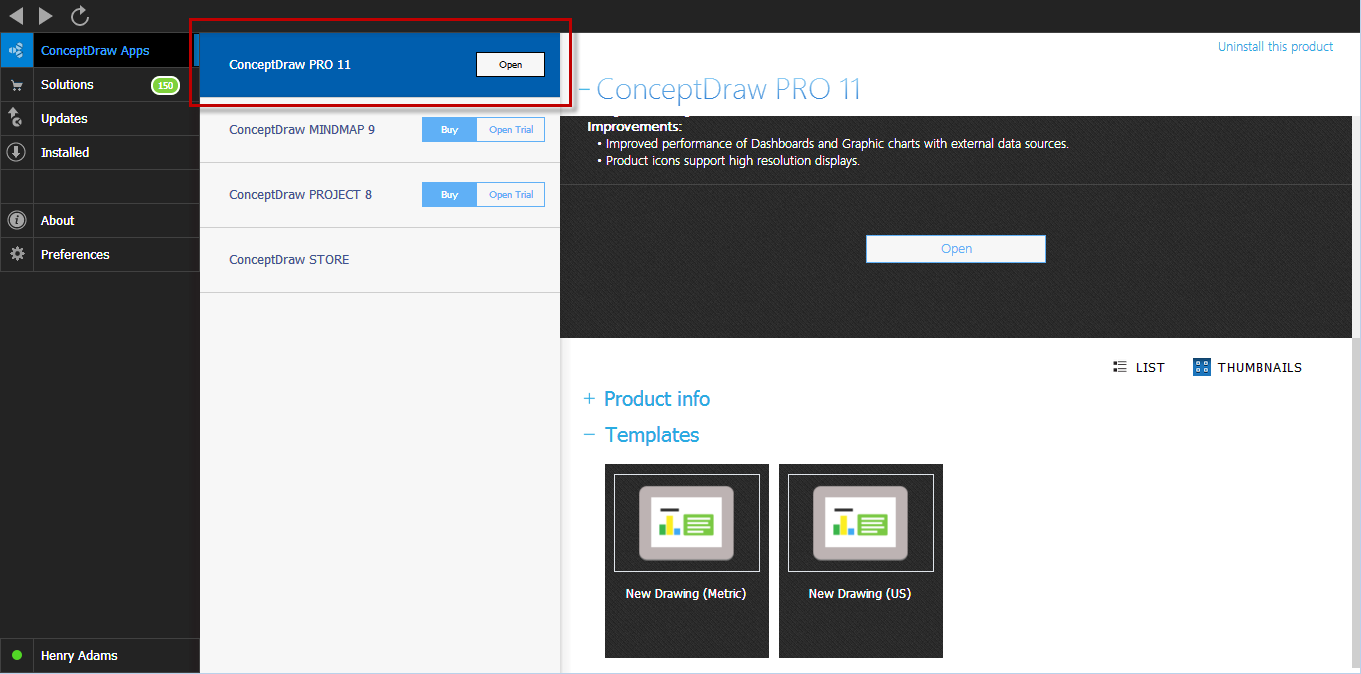Viewport: 1361px width, 674px height.
Task: Click the large Open button in dark panel
Action: 955,249
